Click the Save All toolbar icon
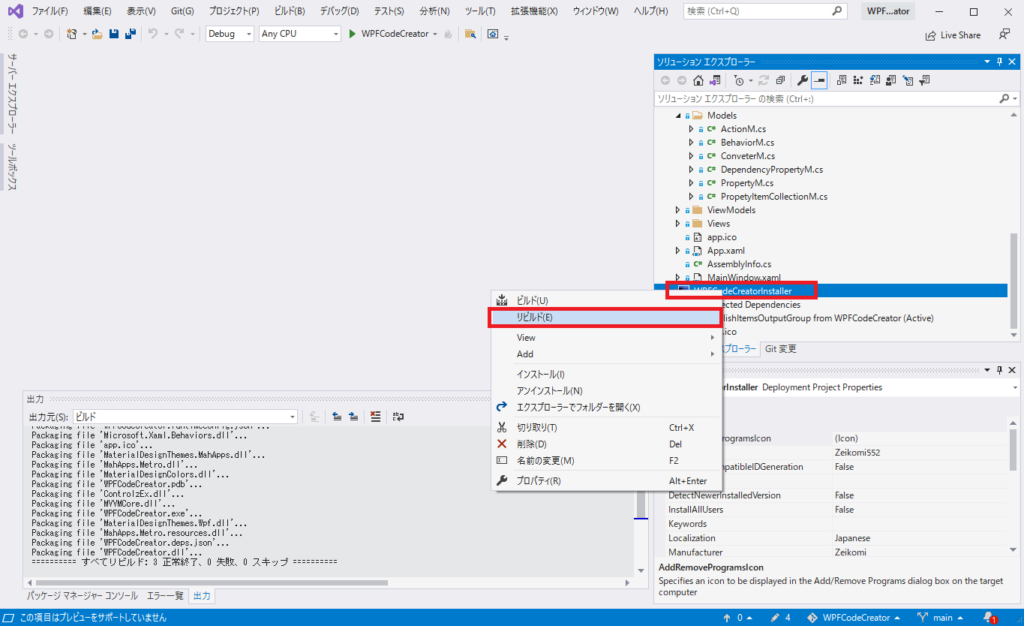Image resolution: width=1024 pixels, height=626 pixels. tap(131, 34)
